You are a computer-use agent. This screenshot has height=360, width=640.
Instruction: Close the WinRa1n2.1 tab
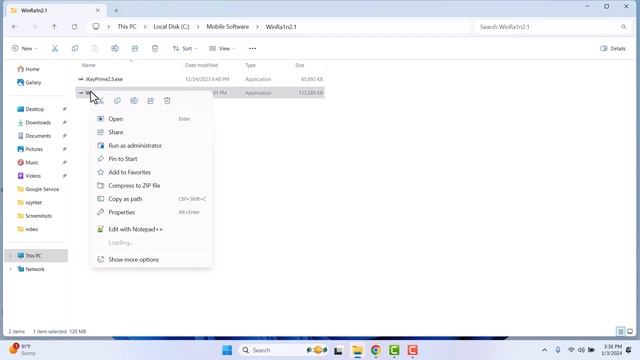coord(98,11)
